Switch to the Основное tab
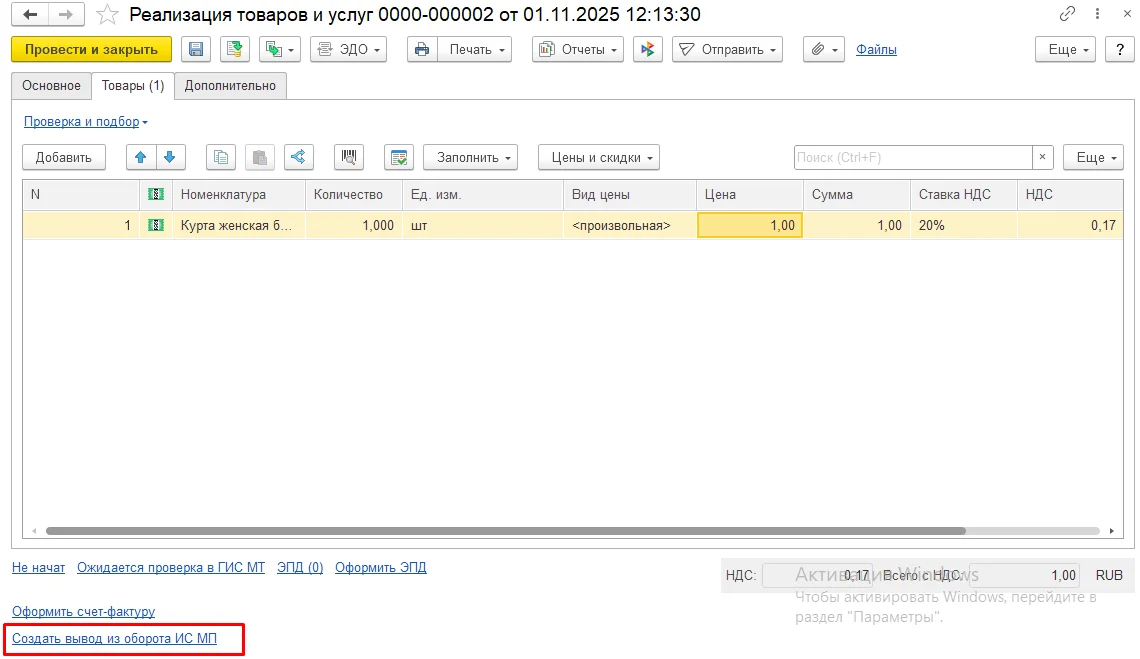Viewport: 1140px width, 659px height. coord(51,86)
